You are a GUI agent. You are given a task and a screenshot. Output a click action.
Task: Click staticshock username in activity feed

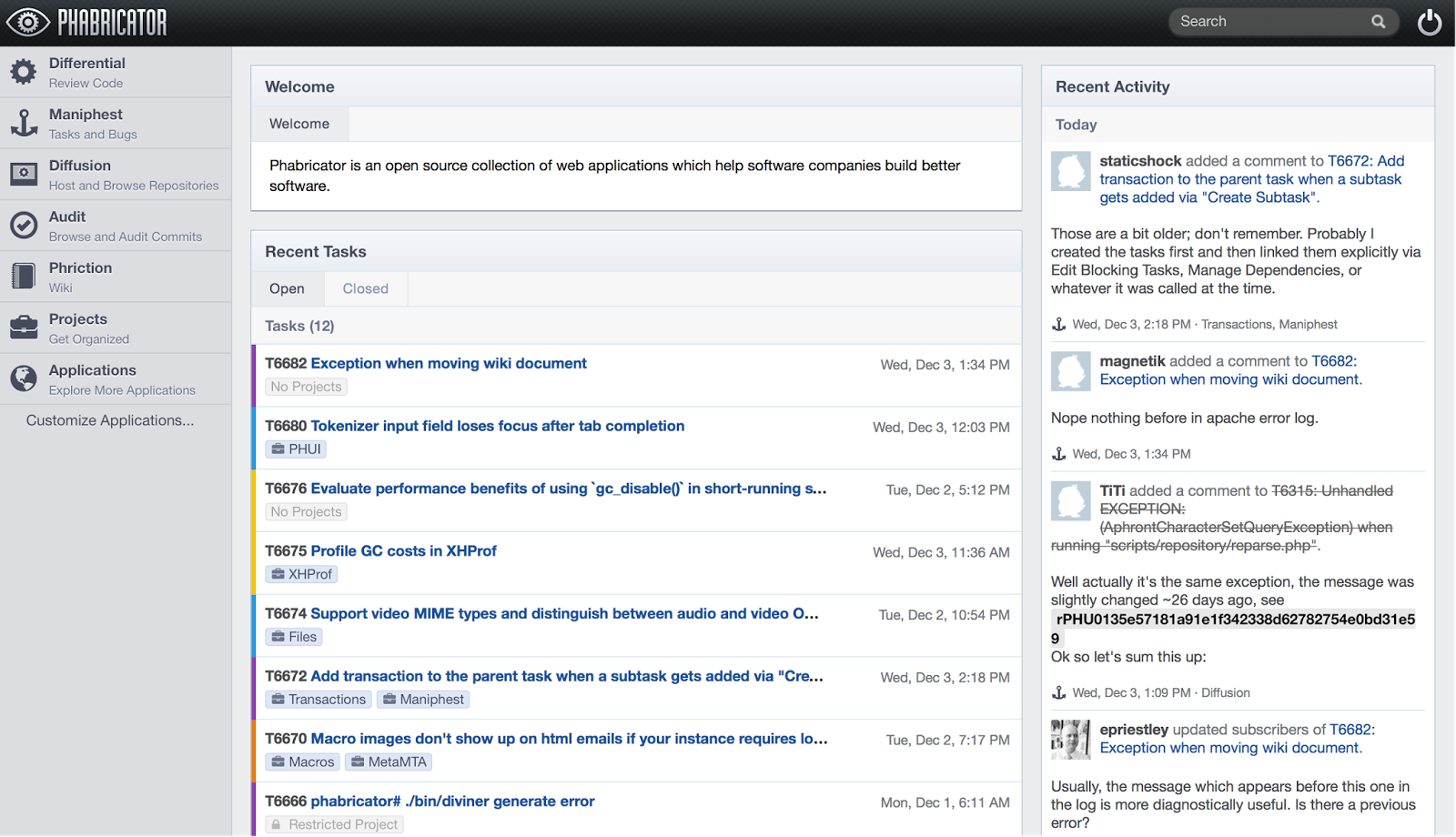[1140, 161]
